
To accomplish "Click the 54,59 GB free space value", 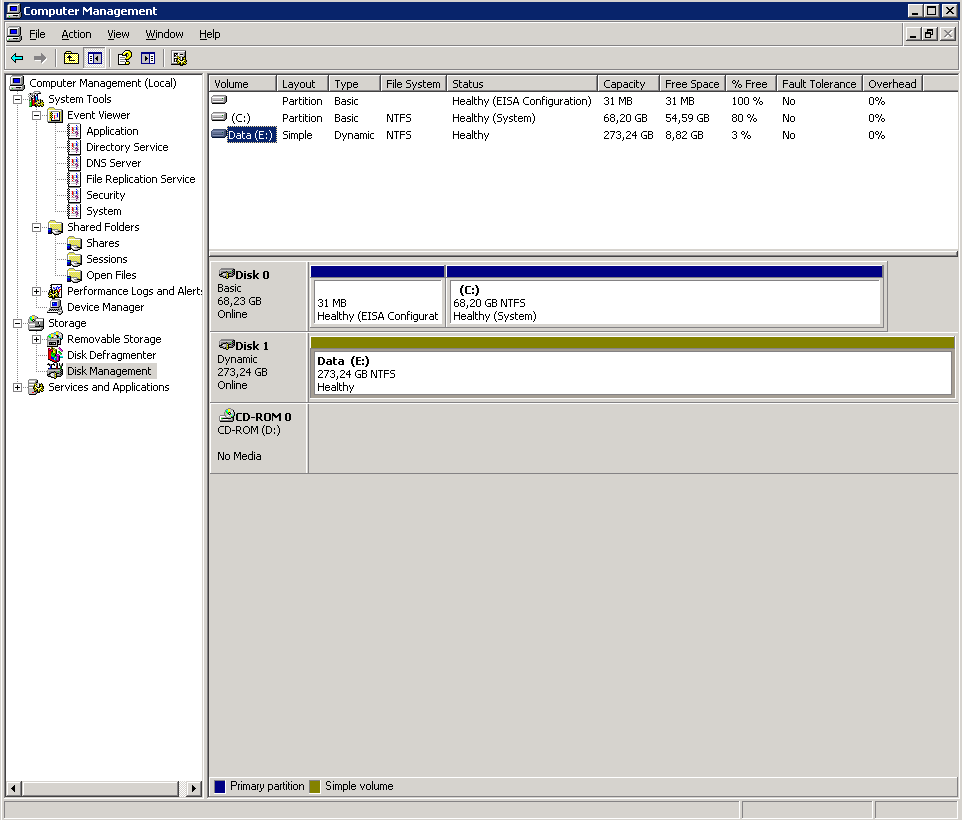I will [x=687, y=118].
